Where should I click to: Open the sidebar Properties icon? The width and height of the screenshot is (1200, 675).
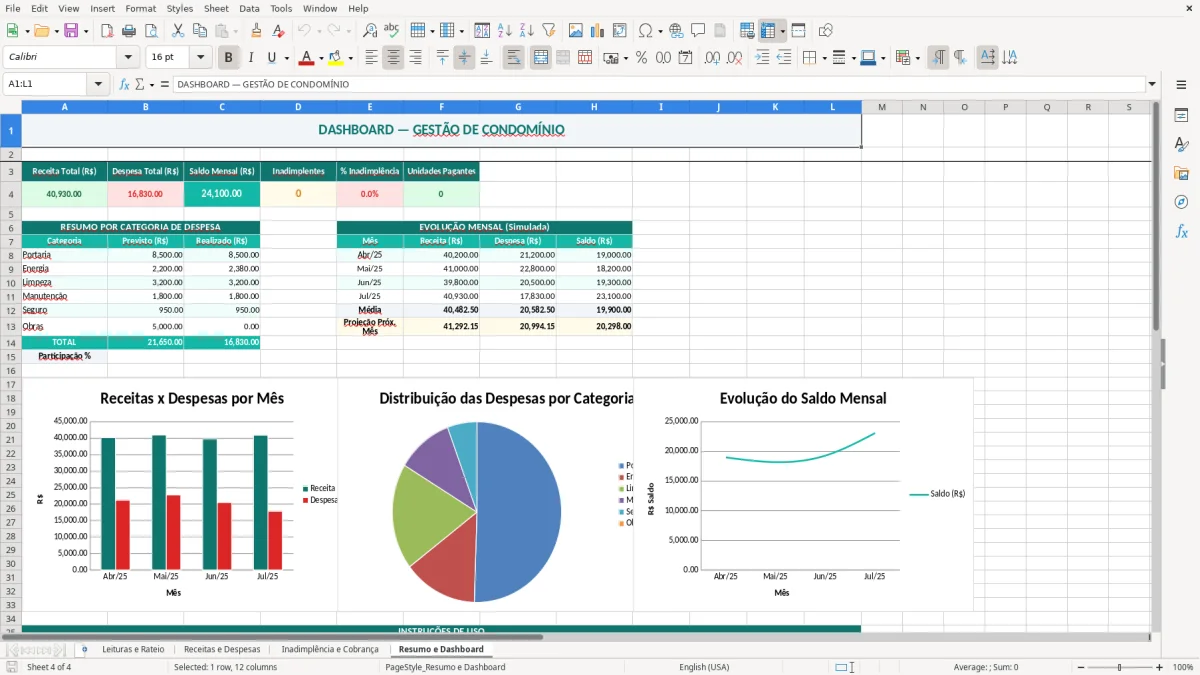(x=1181, y=116)
